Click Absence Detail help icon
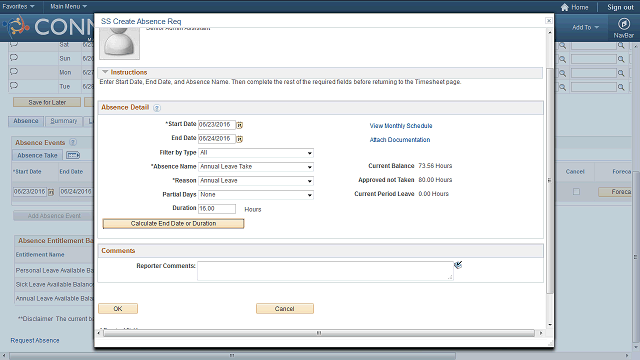 [x=157, y=108]
